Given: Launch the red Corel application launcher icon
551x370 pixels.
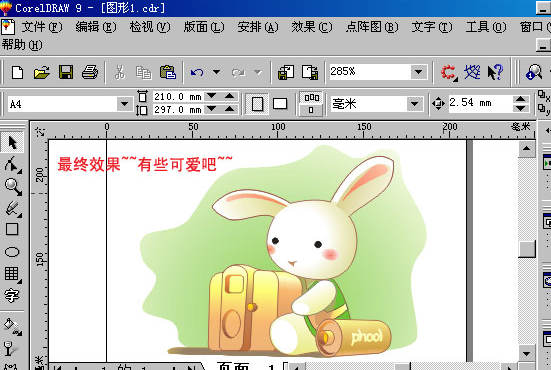Looking at the screenshot, I should 449,73.
